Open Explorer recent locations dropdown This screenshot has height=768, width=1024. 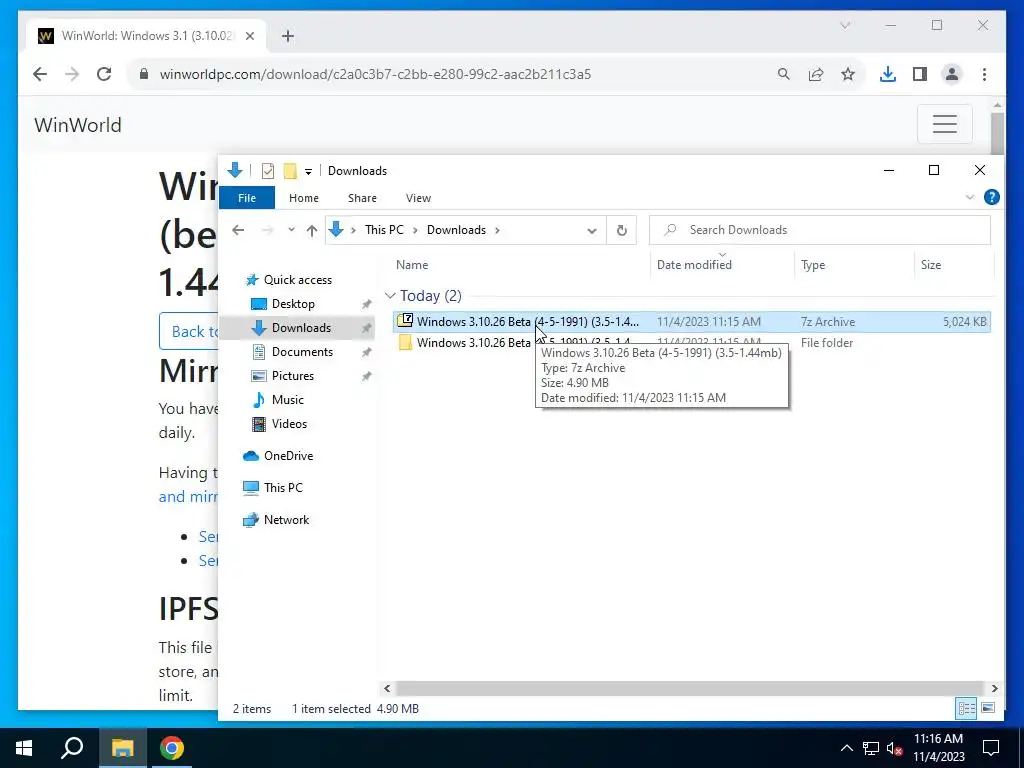point(291,230)
